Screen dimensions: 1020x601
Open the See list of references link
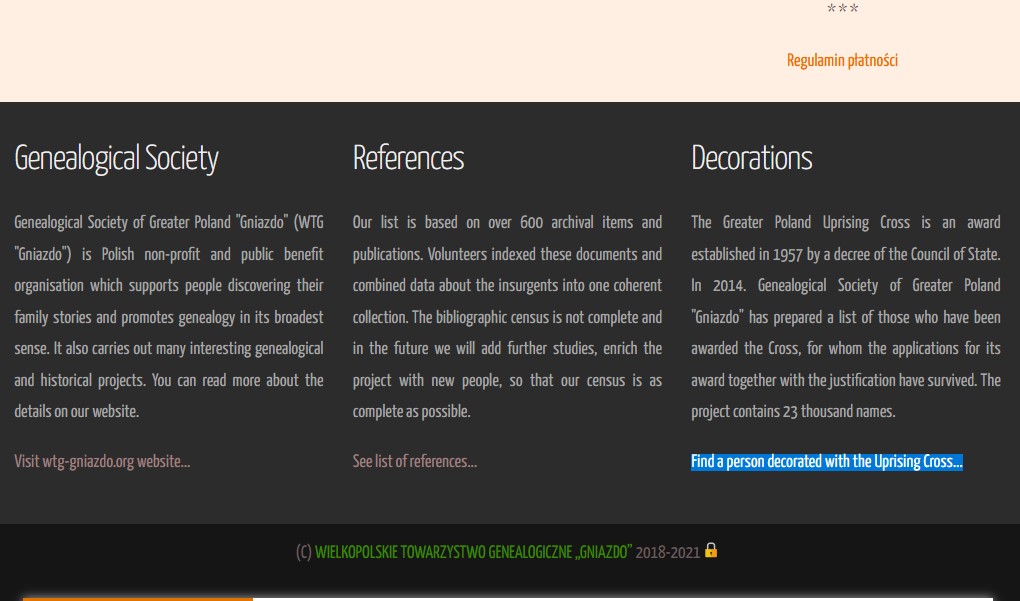[x=414, y=462]
